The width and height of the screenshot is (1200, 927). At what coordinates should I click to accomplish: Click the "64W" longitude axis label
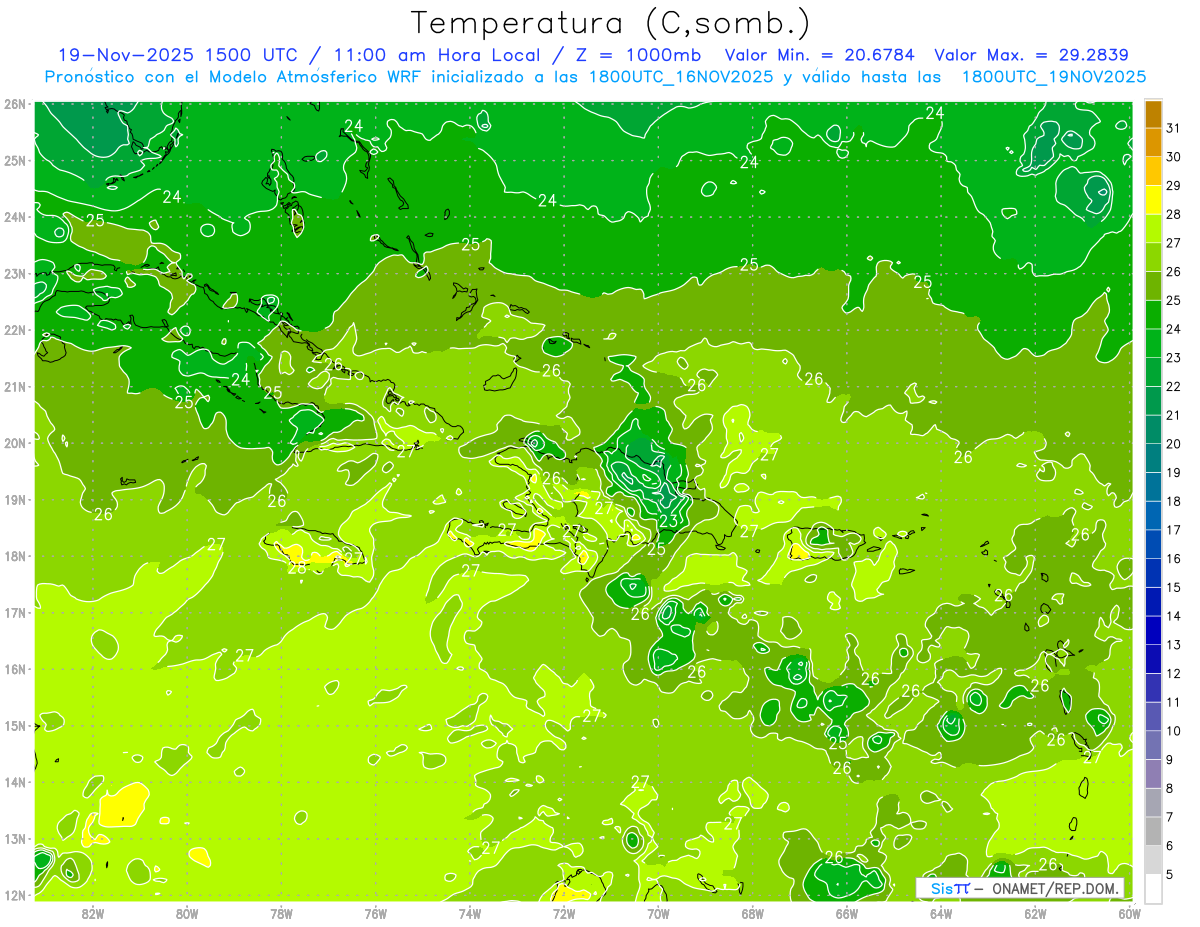[941, 912]
